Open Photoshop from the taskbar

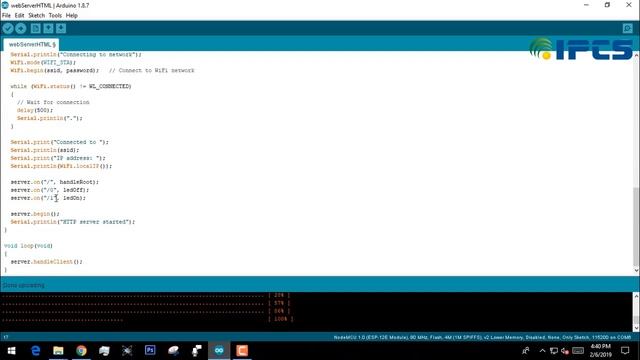(x=150, y=351)
